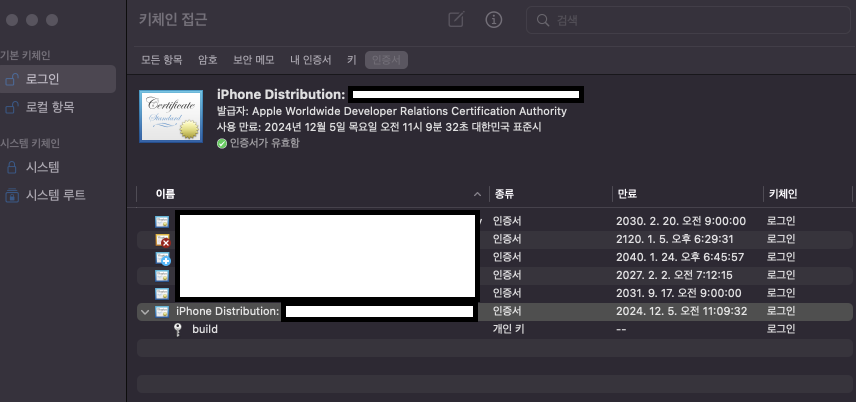Select the iPhone Distribution row in list
The image size is (856, 402).
tap(494, 311)
